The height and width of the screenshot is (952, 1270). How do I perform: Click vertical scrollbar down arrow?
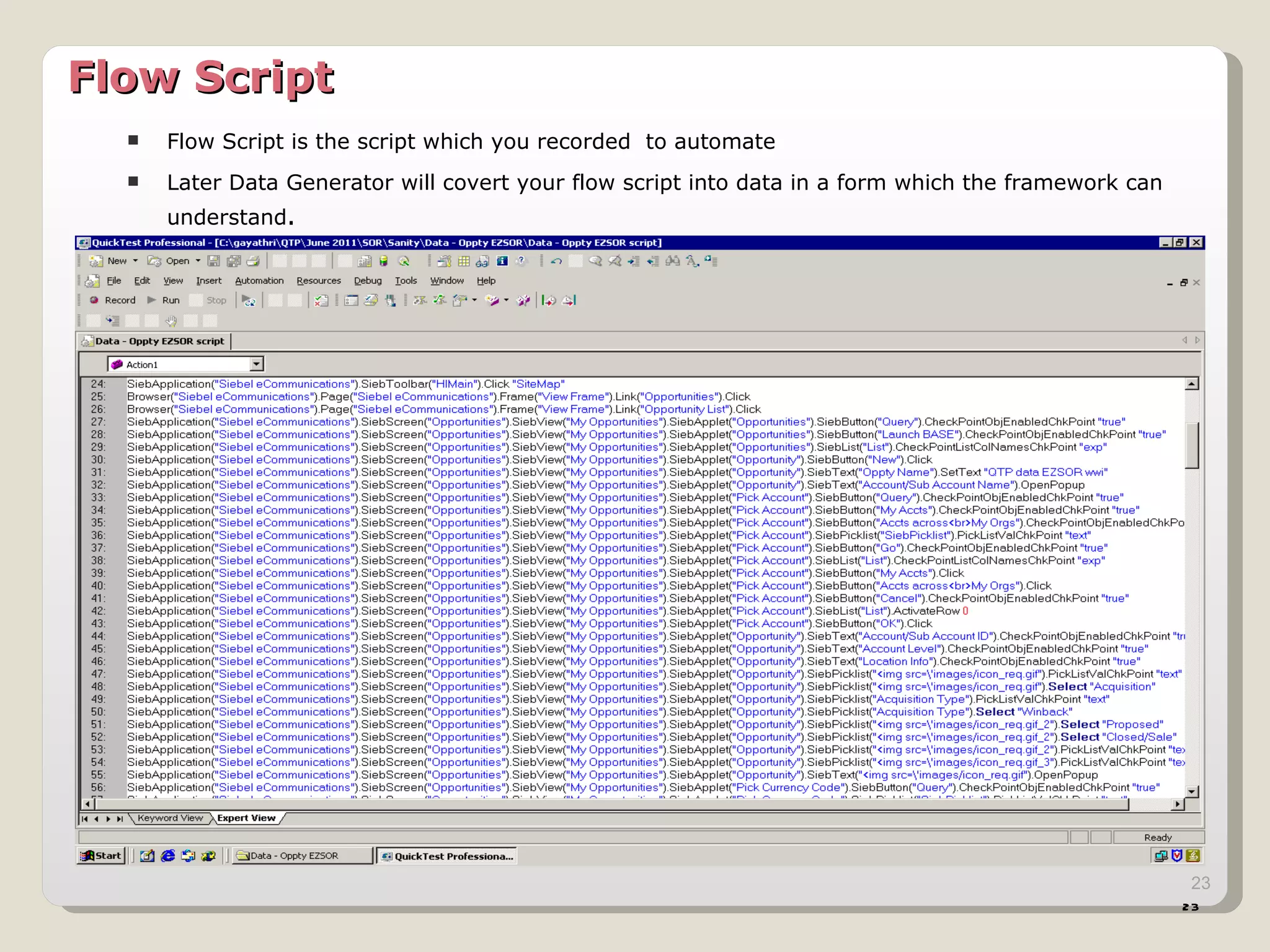coord(1192,791)
